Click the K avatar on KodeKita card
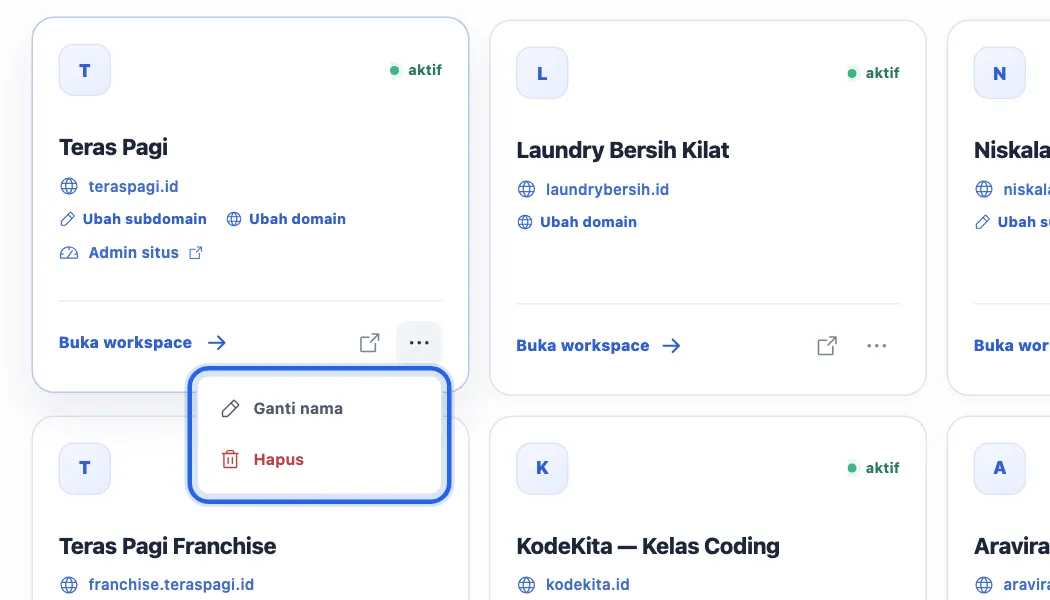1050x600 pixels. (542, 468)
